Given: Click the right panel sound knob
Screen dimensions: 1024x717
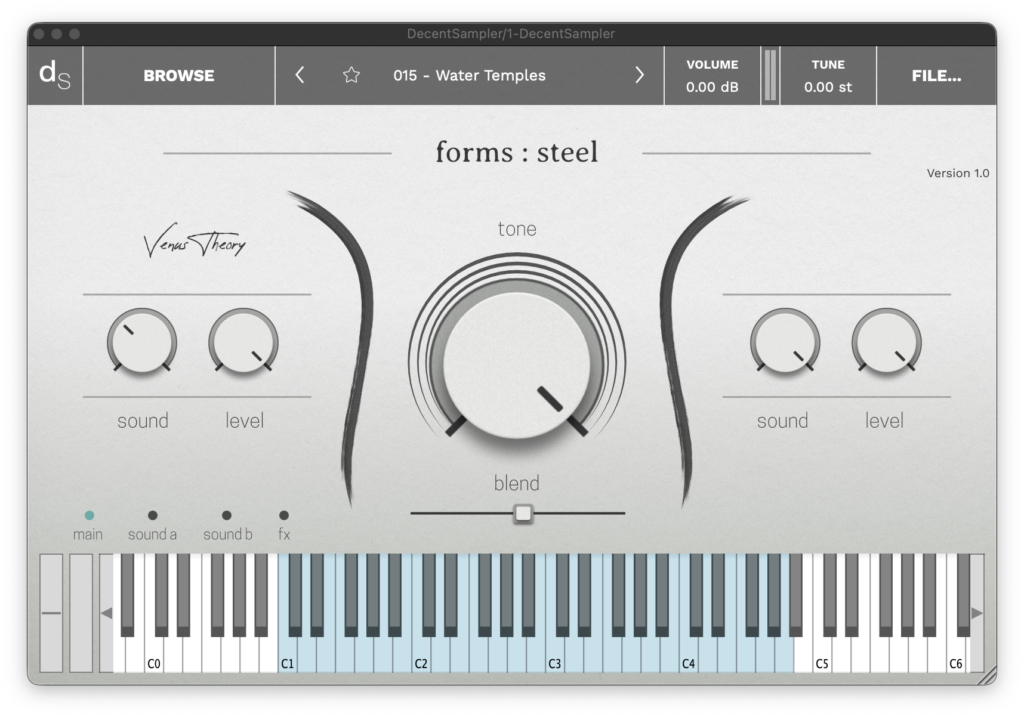Looking at the screenshot, I should pyautogui.click(x=785, y=342).
